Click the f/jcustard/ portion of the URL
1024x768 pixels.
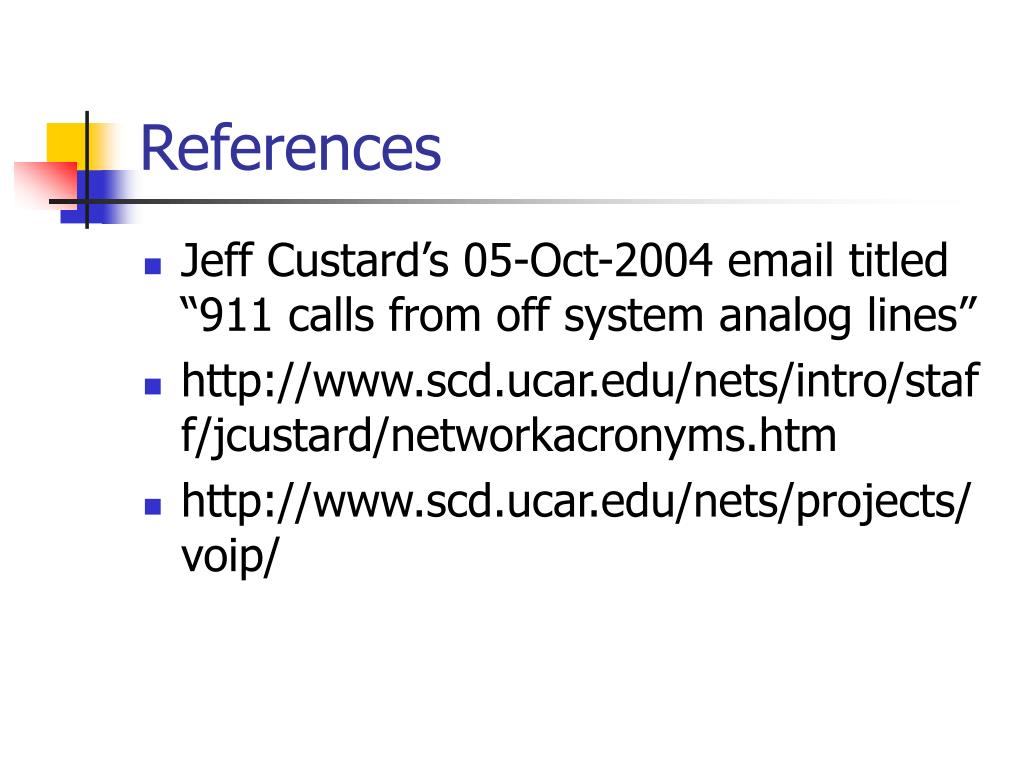click(x=285, y=436)
